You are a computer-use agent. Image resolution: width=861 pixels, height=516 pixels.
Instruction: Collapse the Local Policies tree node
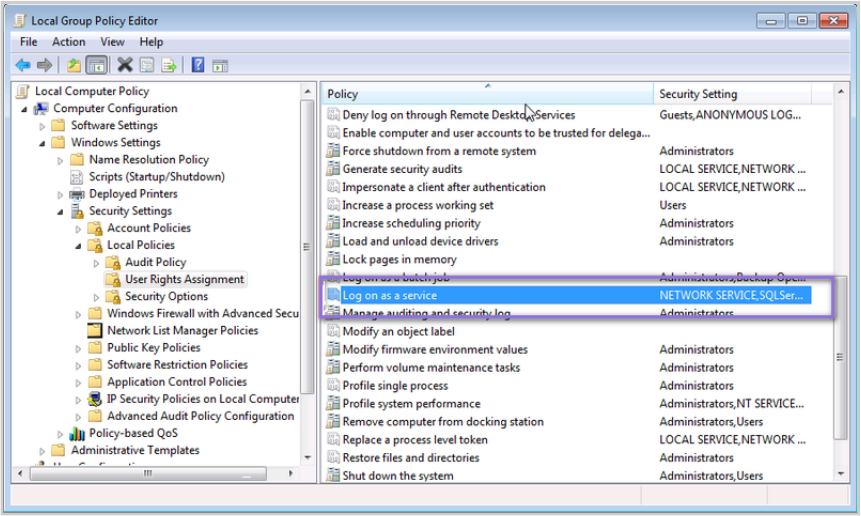pos(78,245)
